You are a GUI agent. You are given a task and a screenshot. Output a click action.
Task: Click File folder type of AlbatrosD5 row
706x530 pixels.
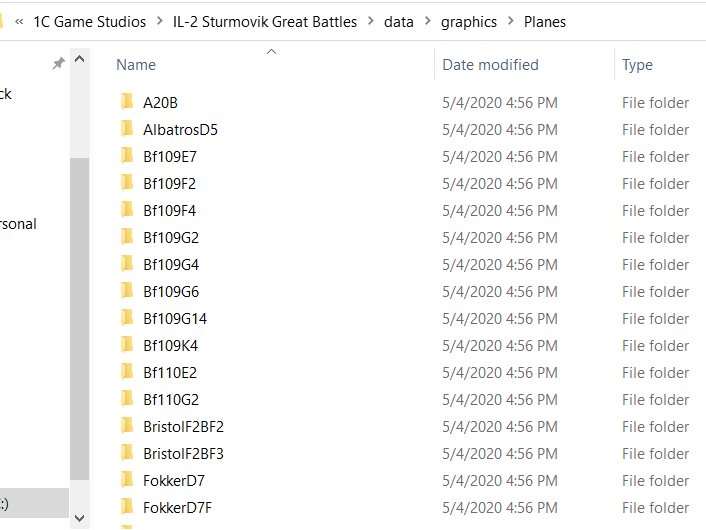(656, 130)
